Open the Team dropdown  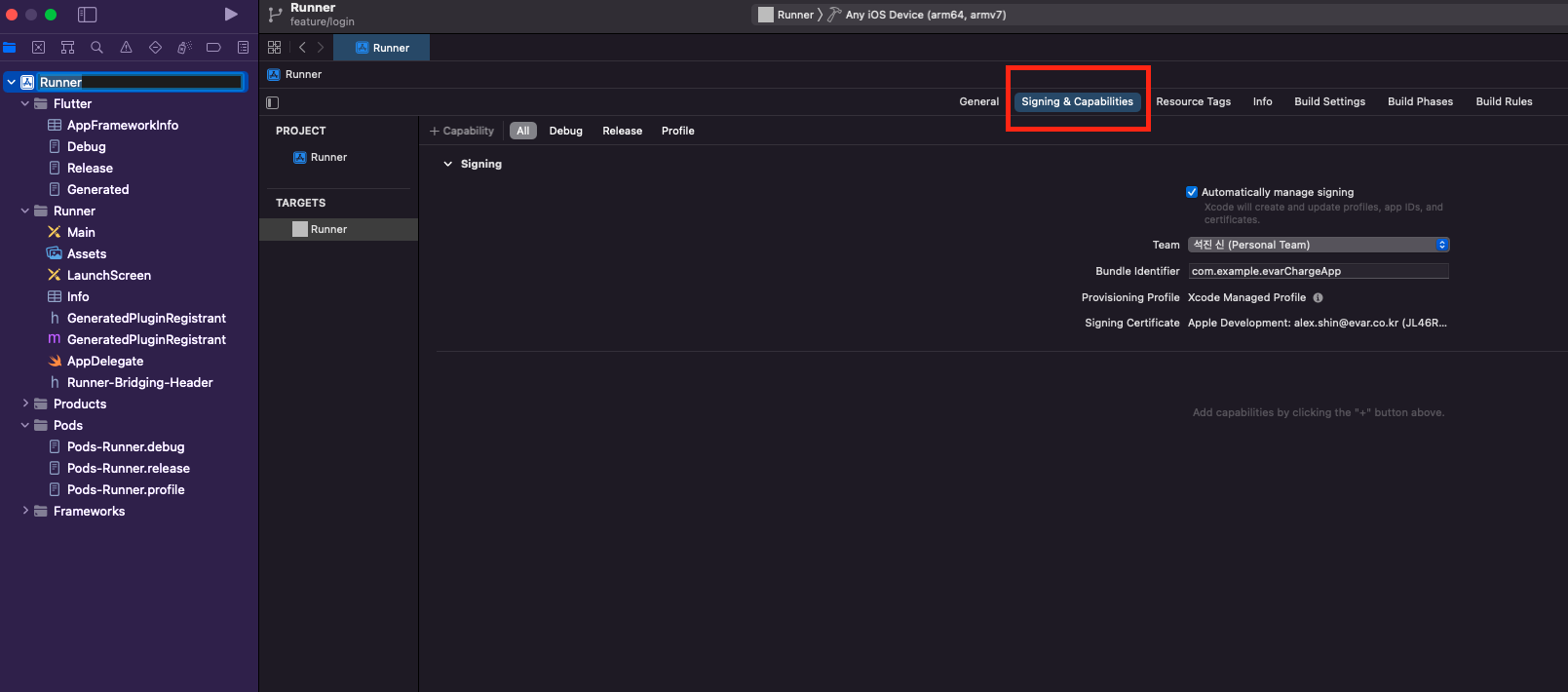(1319, 245)
